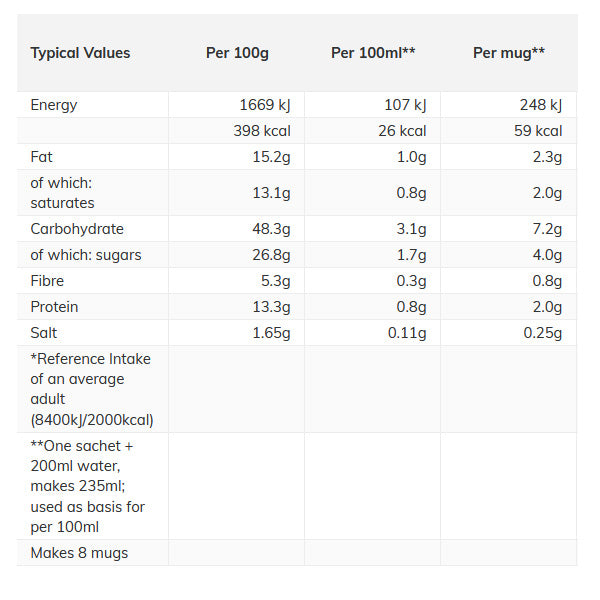Click the 'of which: saturates' label
600x600 pixels.
click(62, 193)
